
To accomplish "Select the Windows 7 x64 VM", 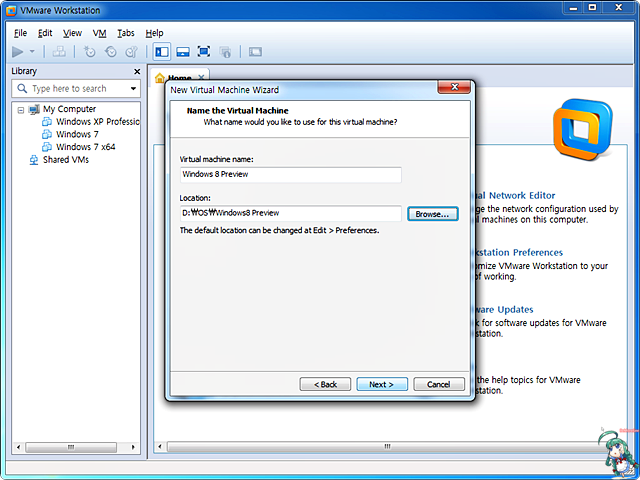I will pos(86,147).
